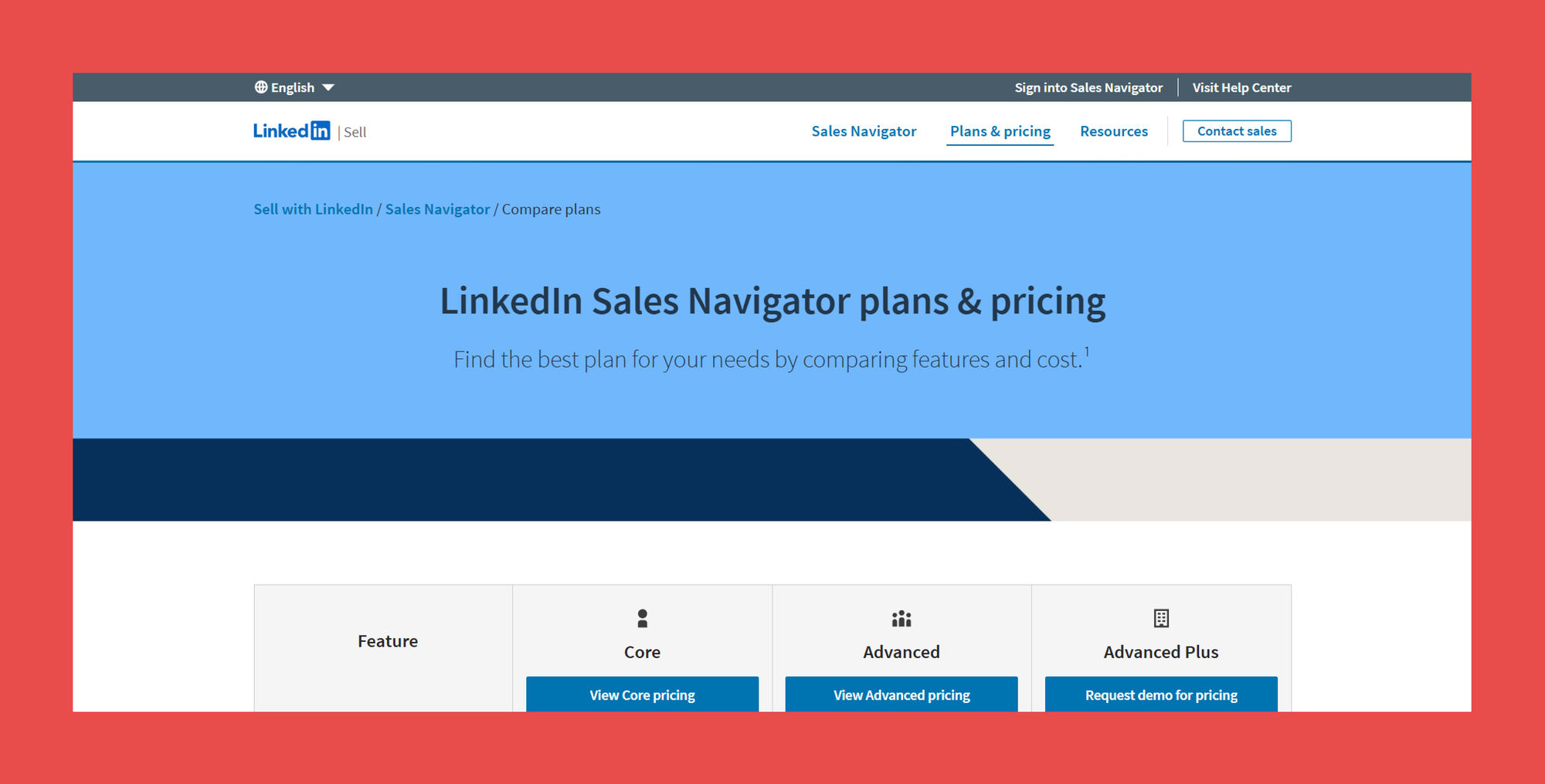The image size is (1545, 784).
Task: Click the LinkedIn logo
Action: [291, 130]
